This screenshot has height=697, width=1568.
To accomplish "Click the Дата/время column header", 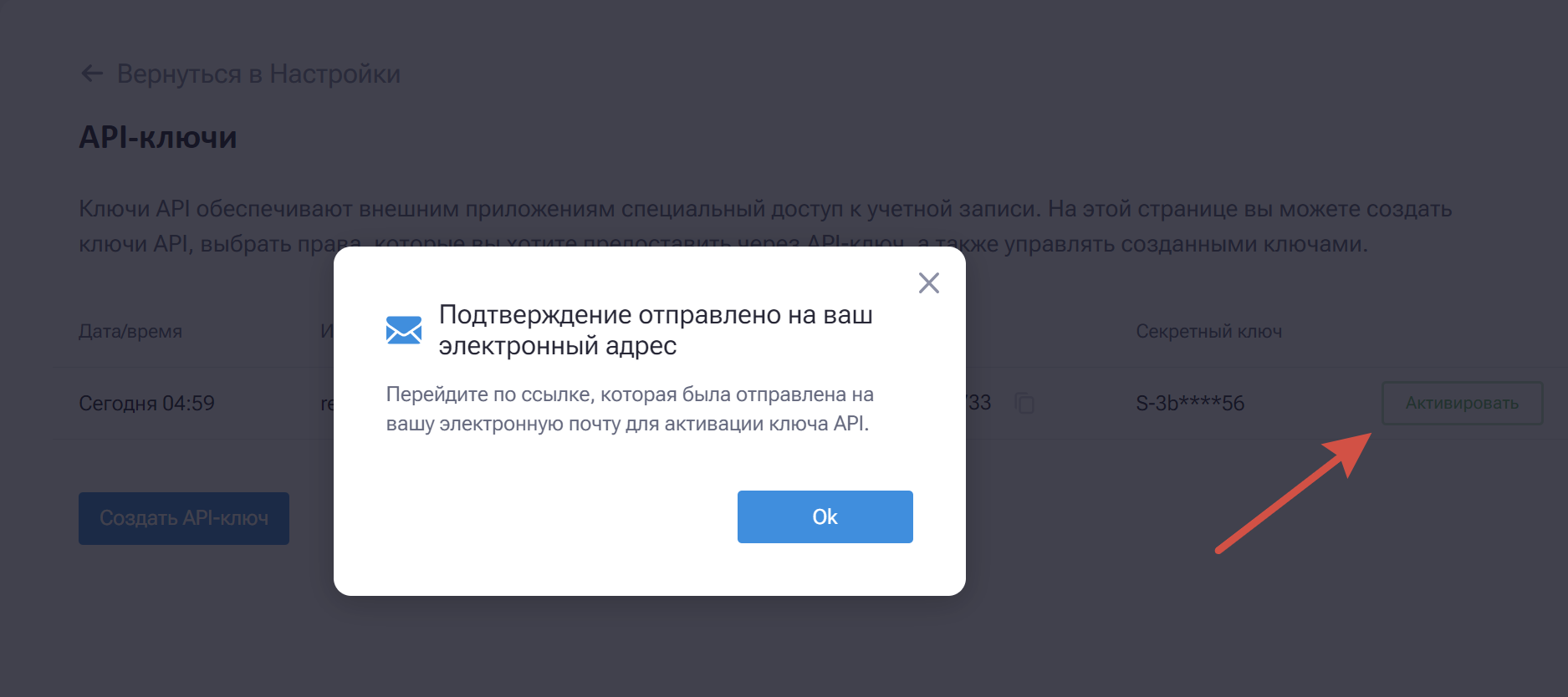I will click(130, 332).
